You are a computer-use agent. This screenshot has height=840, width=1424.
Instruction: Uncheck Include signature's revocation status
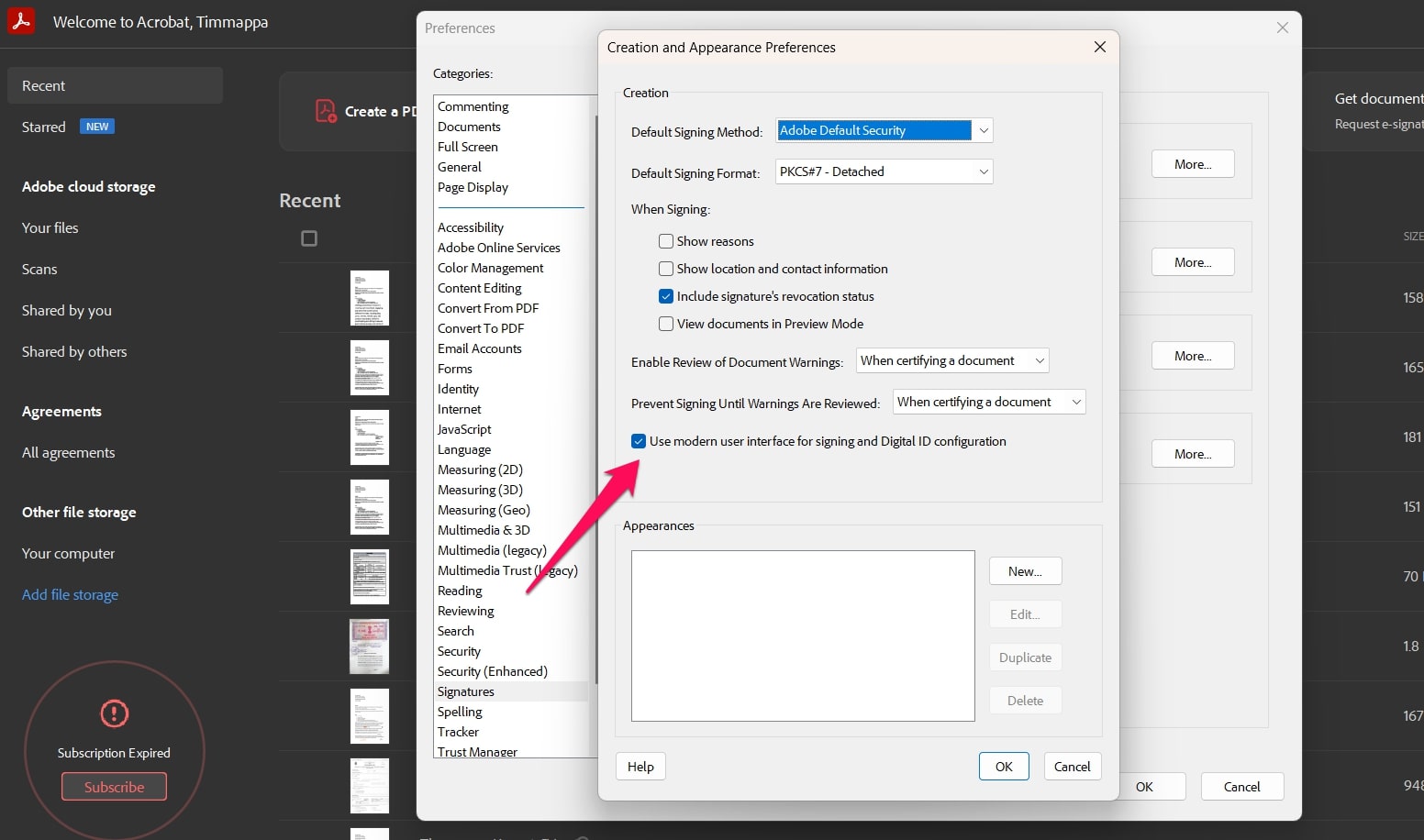point(666,296)
